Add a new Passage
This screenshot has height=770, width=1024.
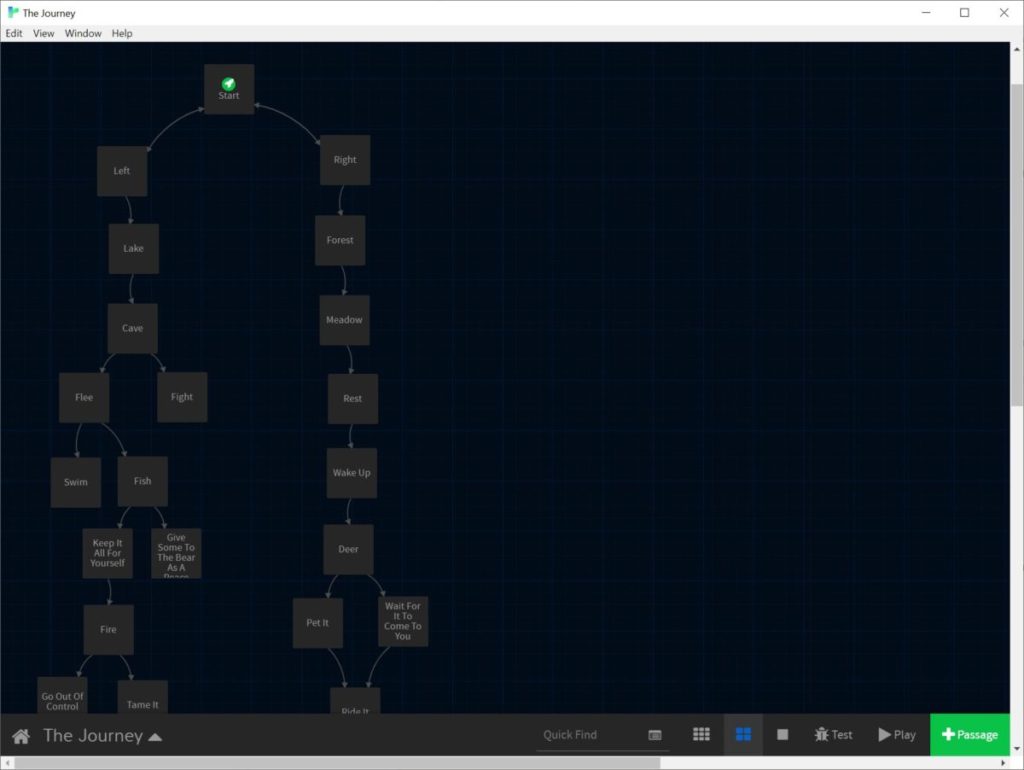[969, 735]
